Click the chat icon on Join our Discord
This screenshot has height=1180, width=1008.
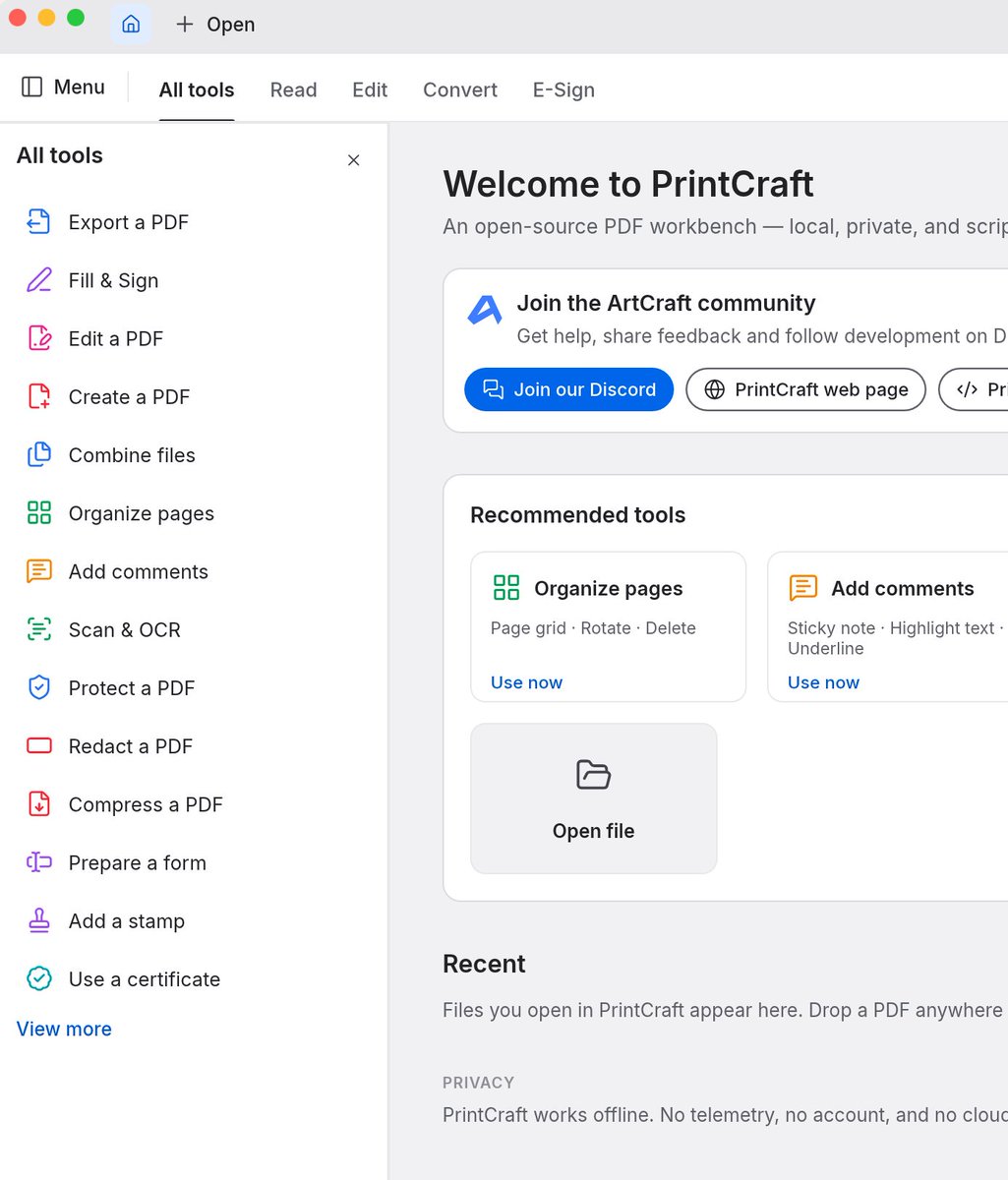[493, 389]
